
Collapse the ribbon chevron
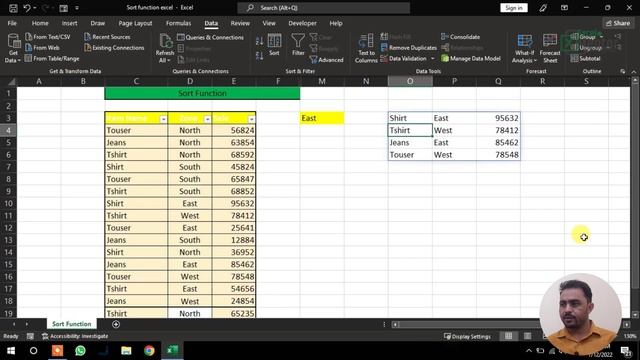(x=634, y=71)
